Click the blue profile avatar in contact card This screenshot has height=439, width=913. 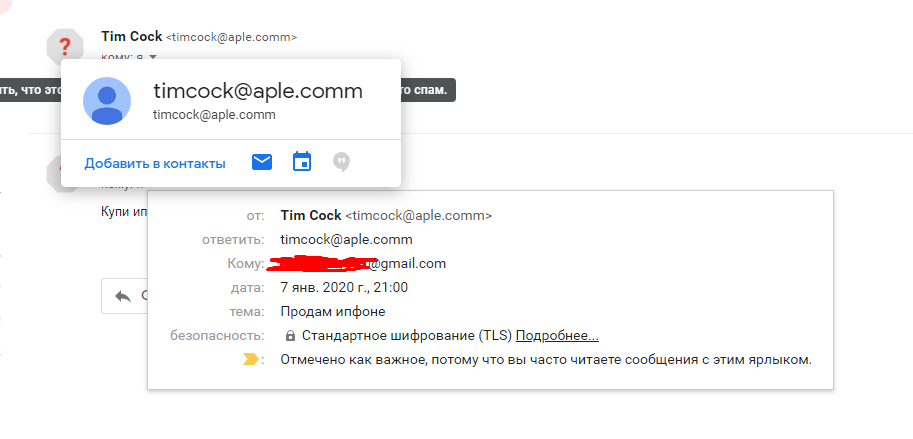107,100
